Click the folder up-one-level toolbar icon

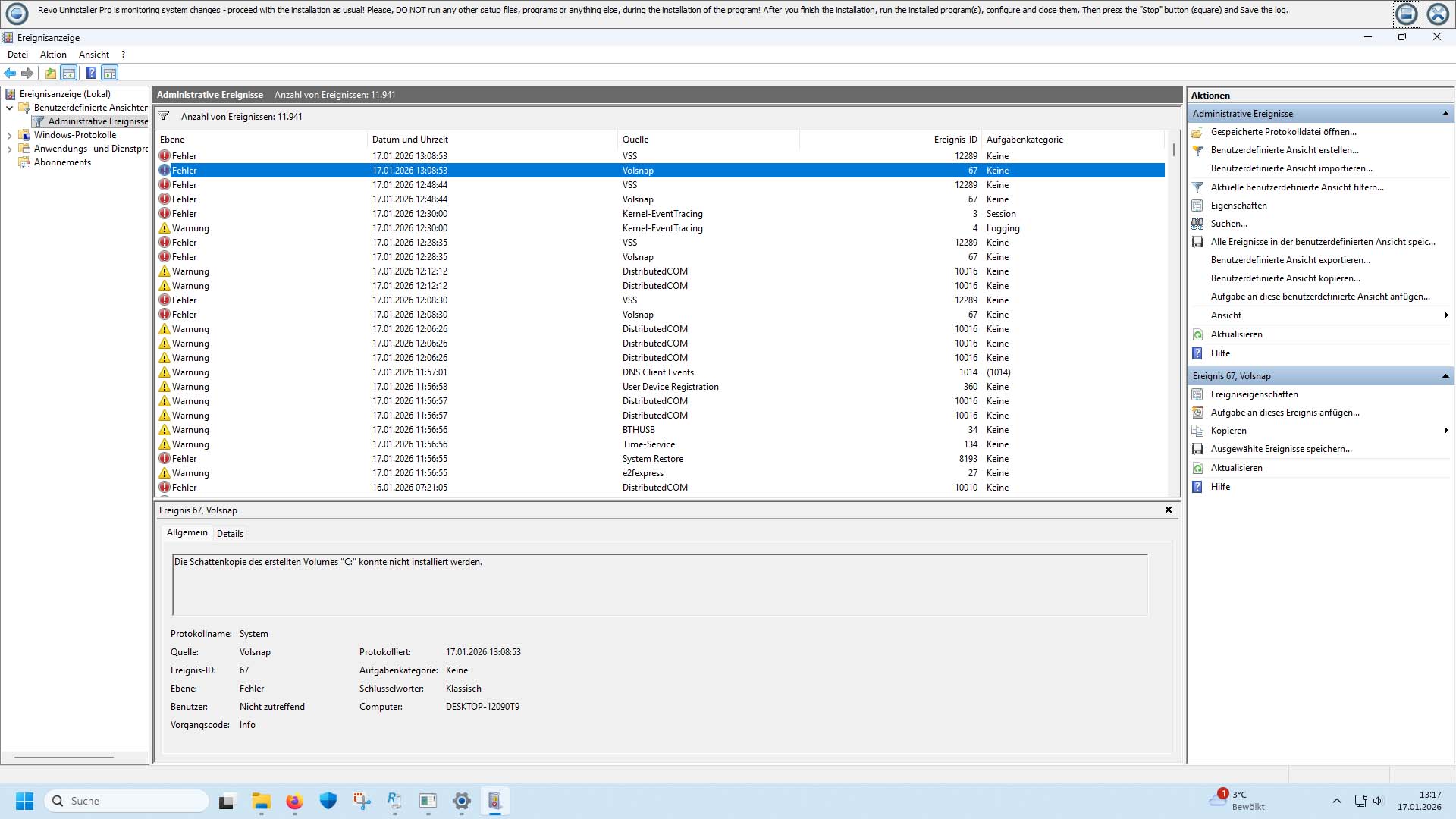tap(50, 73)
